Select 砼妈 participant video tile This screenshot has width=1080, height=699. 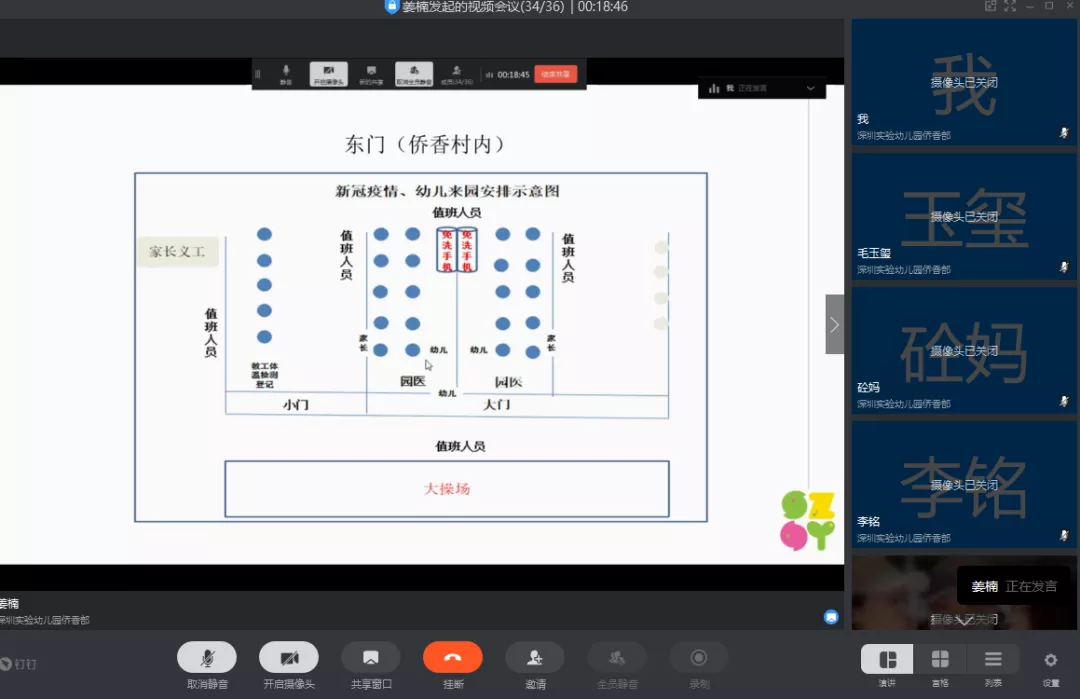964,351
